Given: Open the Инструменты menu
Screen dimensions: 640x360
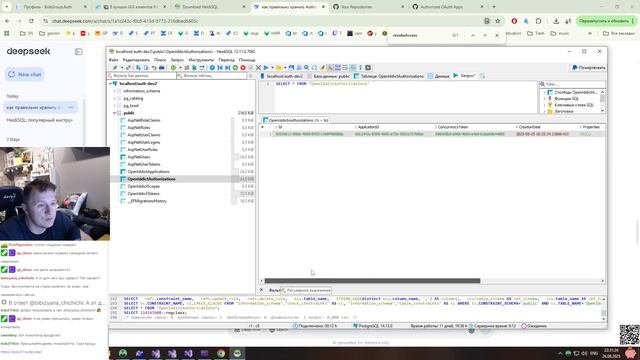Looking at the screenshot, I should point(201,60).
